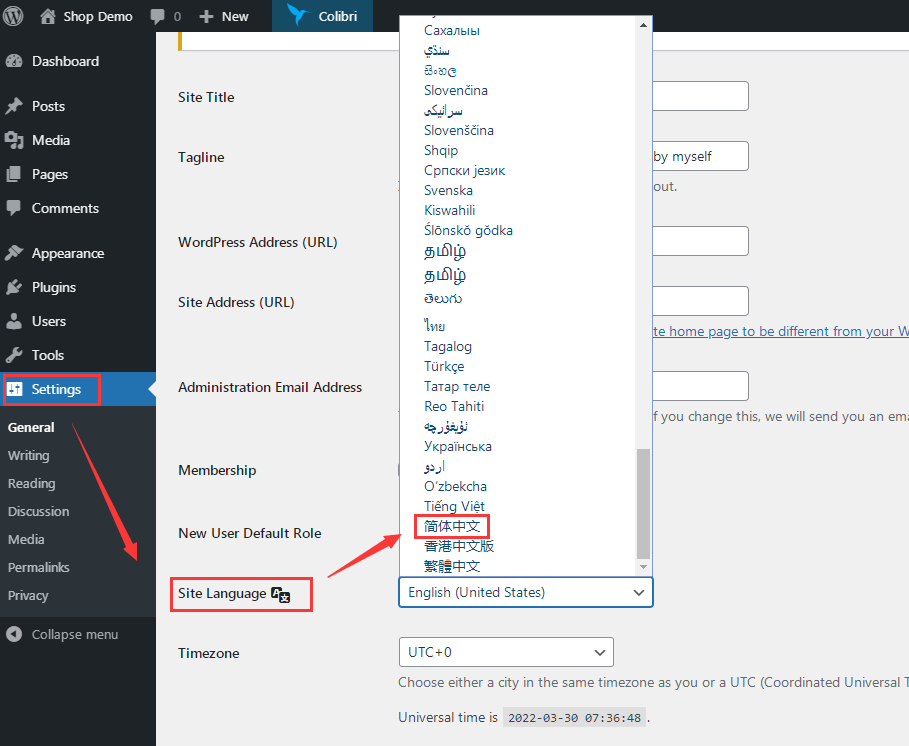The height and width of the screenshot is (746, 909).
Task: Select Türkçe language option
Action: (x=444, y=366)
